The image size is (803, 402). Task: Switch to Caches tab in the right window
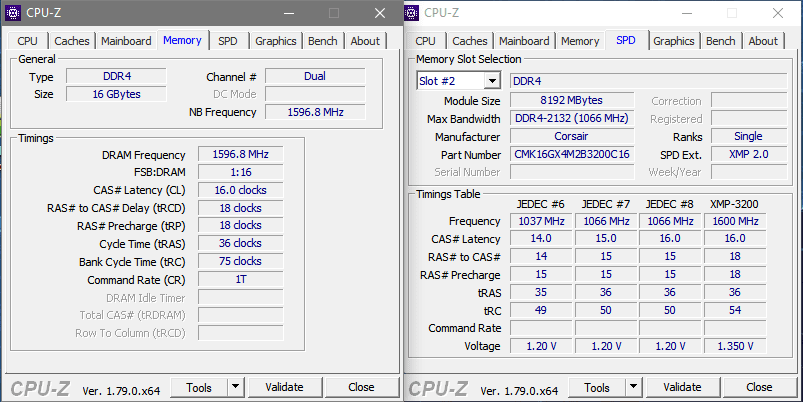470,41
